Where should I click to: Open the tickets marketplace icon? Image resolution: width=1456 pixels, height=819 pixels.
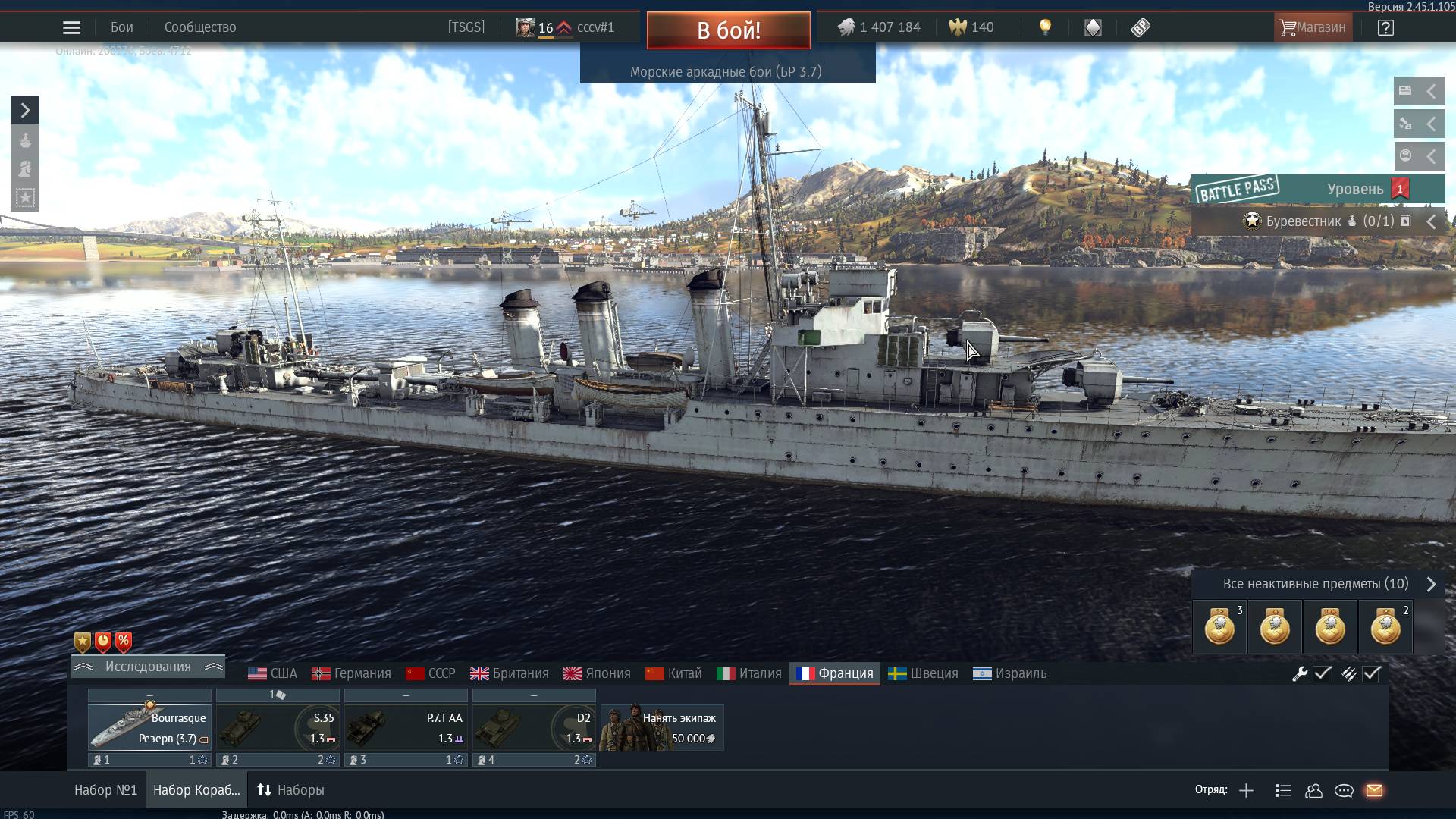(1141, 28)
